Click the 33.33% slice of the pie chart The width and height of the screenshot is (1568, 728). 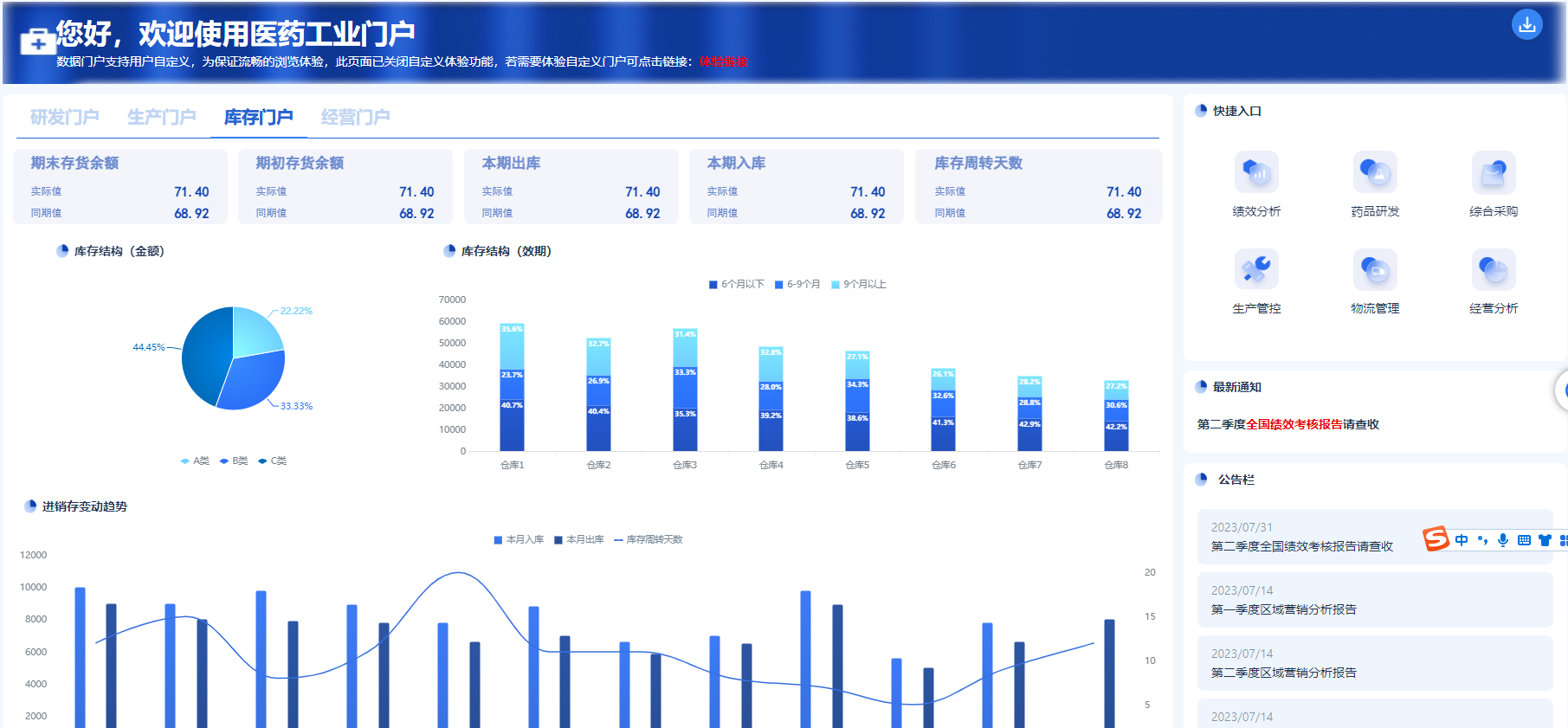pyautogui.click(x=255, y=381)
